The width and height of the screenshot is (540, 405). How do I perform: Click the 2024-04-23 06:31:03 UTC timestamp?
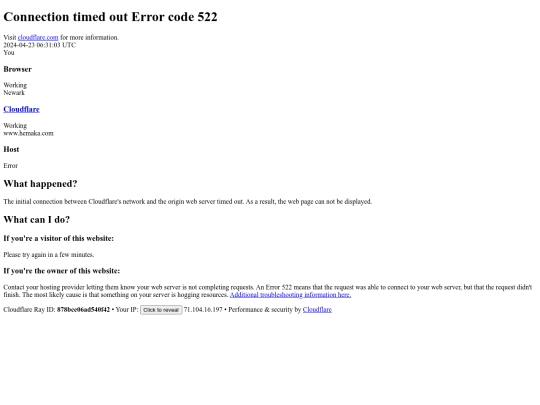tap(40, 45)
